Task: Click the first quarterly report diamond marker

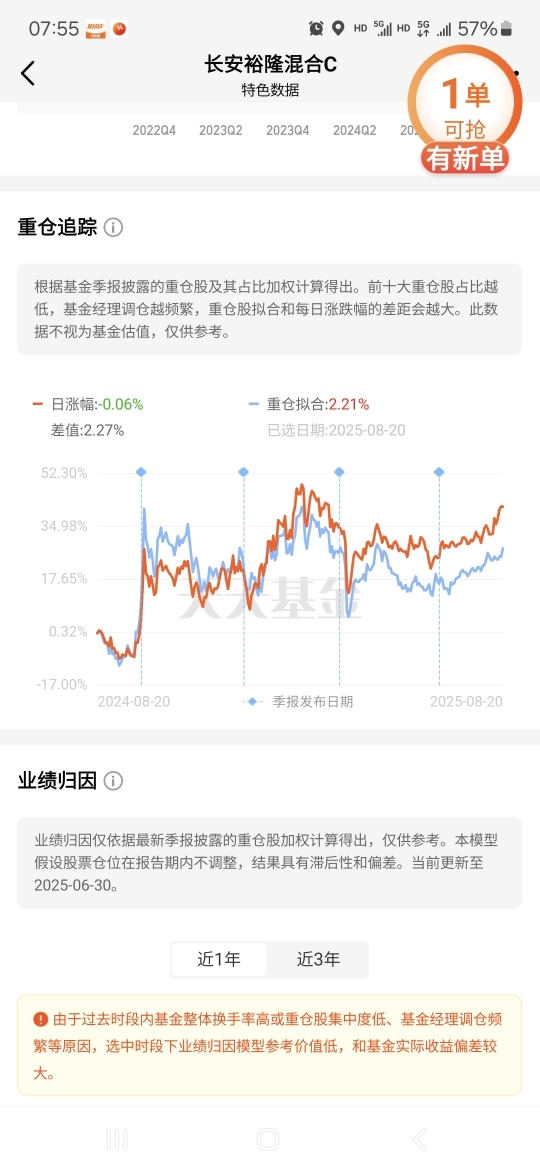Action: point(141,472)
